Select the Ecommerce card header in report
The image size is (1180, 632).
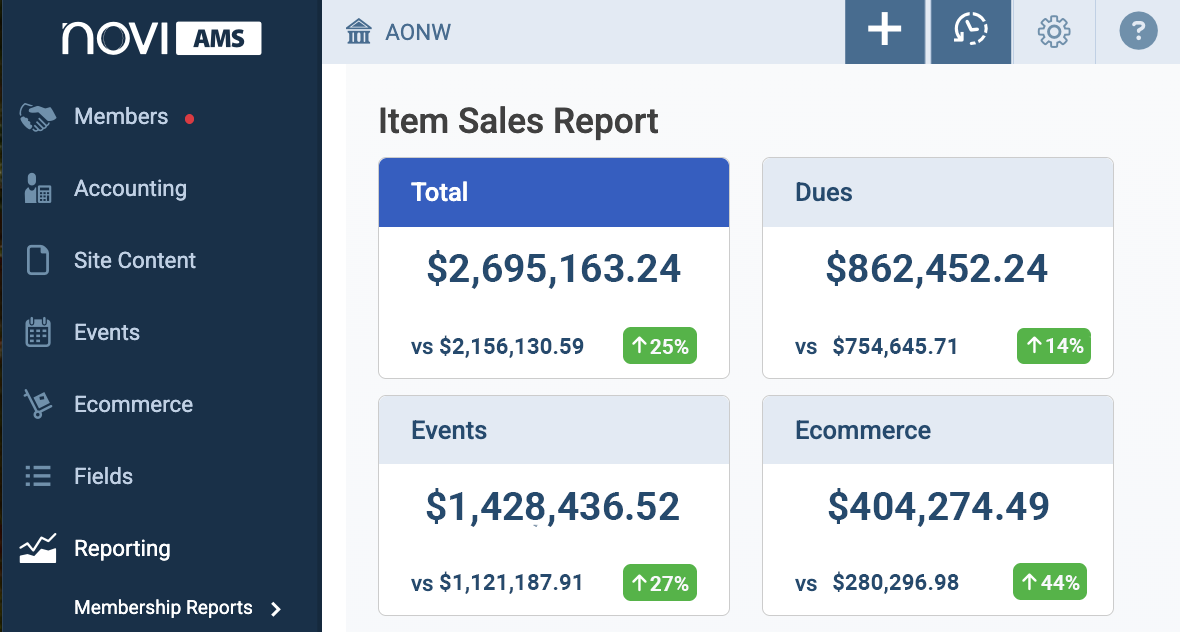938,430
